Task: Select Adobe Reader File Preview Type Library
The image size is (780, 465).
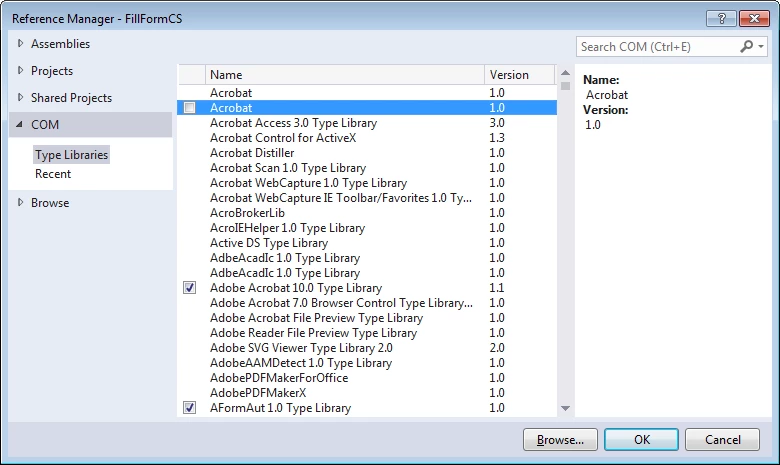Action: point(367,332)
